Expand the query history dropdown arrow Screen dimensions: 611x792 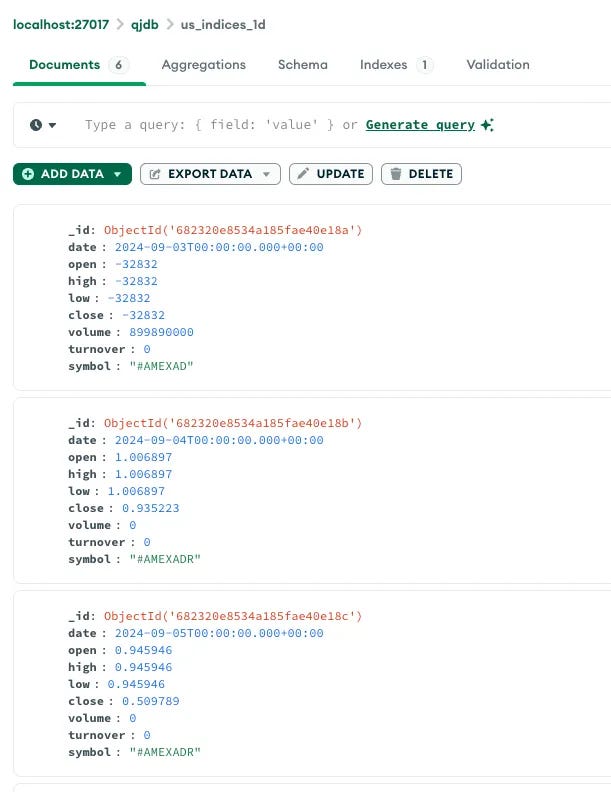point(53,125)
